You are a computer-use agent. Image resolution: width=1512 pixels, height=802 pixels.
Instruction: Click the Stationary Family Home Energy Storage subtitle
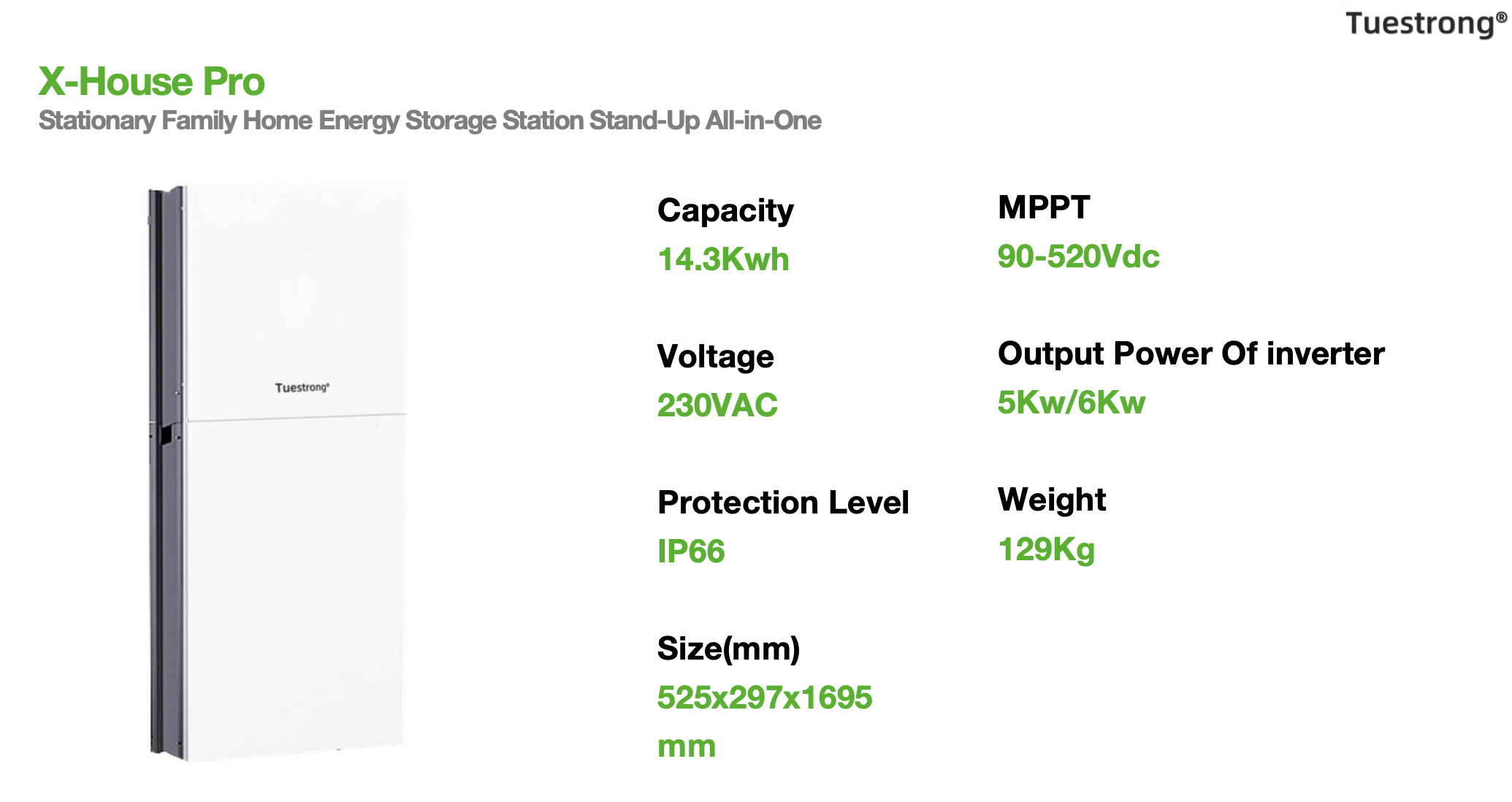pos(429,121)
